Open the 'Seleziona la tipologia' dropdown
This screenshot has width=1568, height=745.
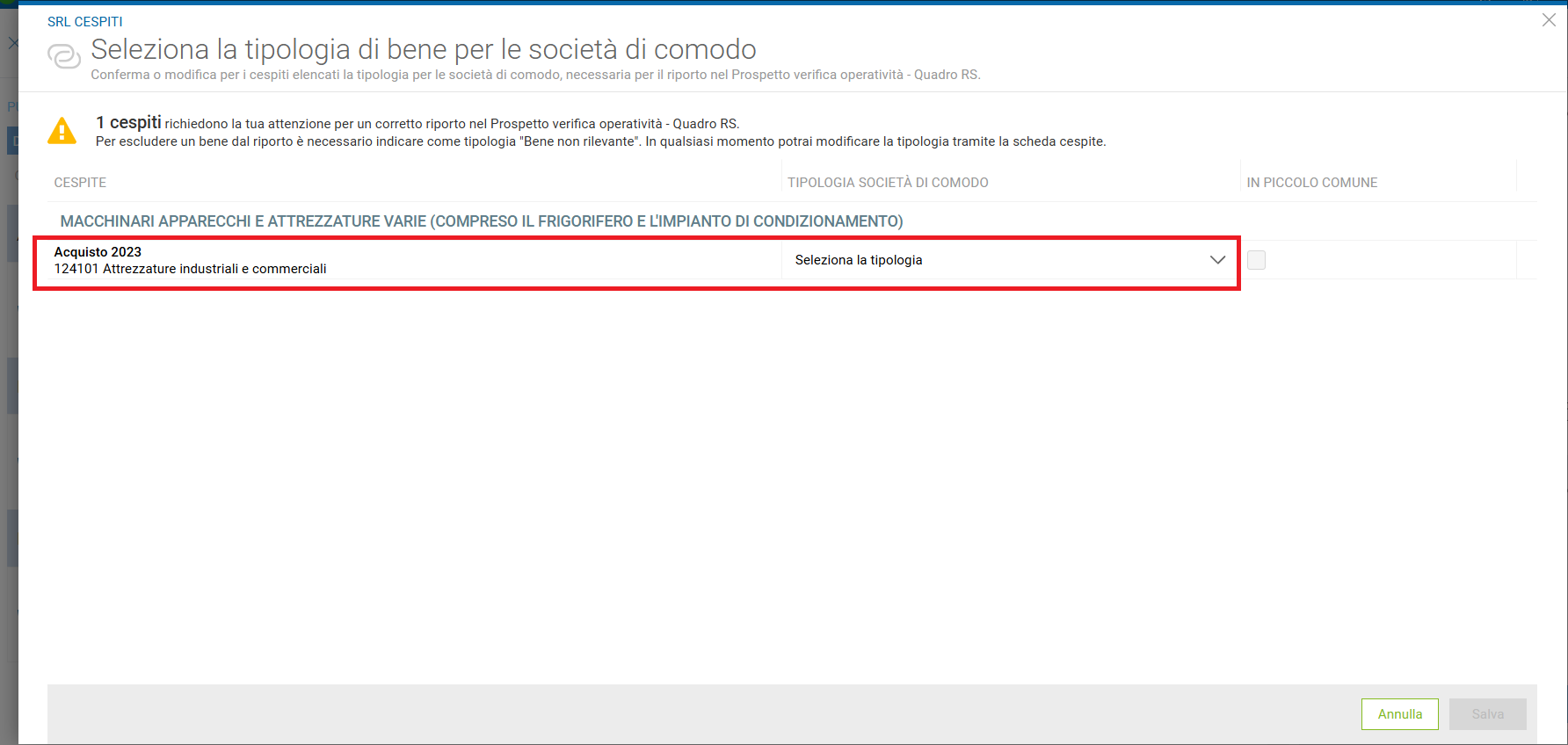point(1010,260)
